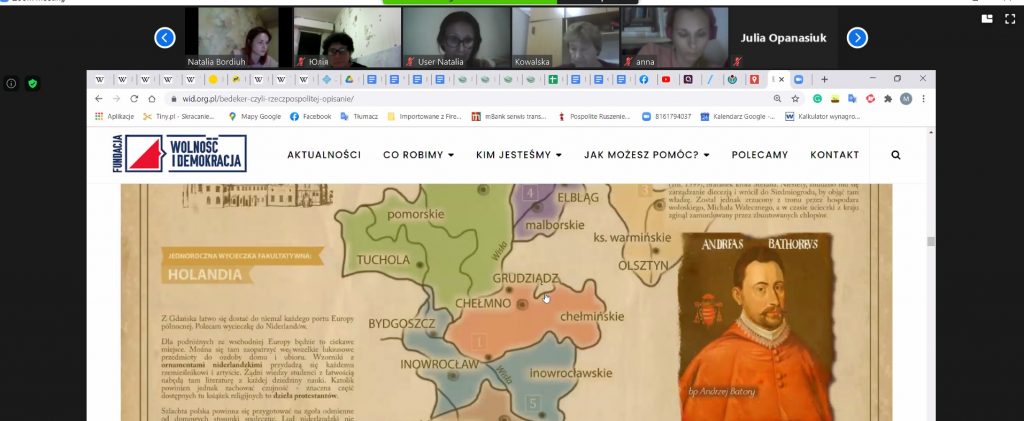The width and height of the screenshot is (1024, 421).
Task: Expand the JAK MOŻESZ POMÓC? menu
Action: tap(647, 155)
